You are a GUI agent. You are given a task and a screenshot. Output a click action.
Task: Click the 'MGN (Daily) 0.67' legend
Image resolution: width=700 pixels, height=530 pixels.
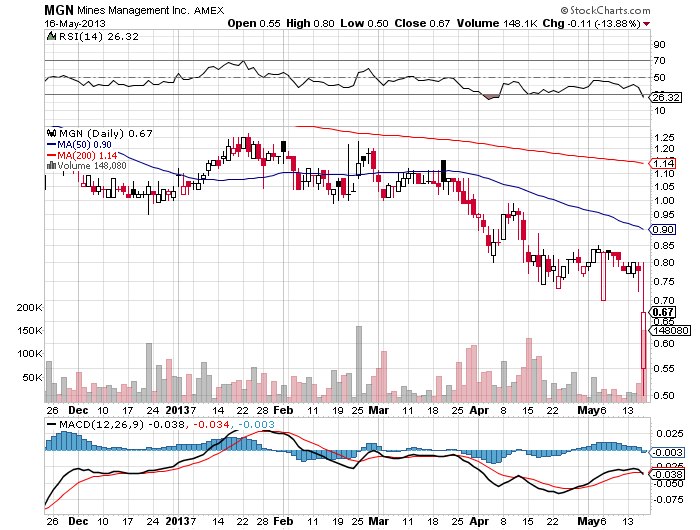pos(105,133)
